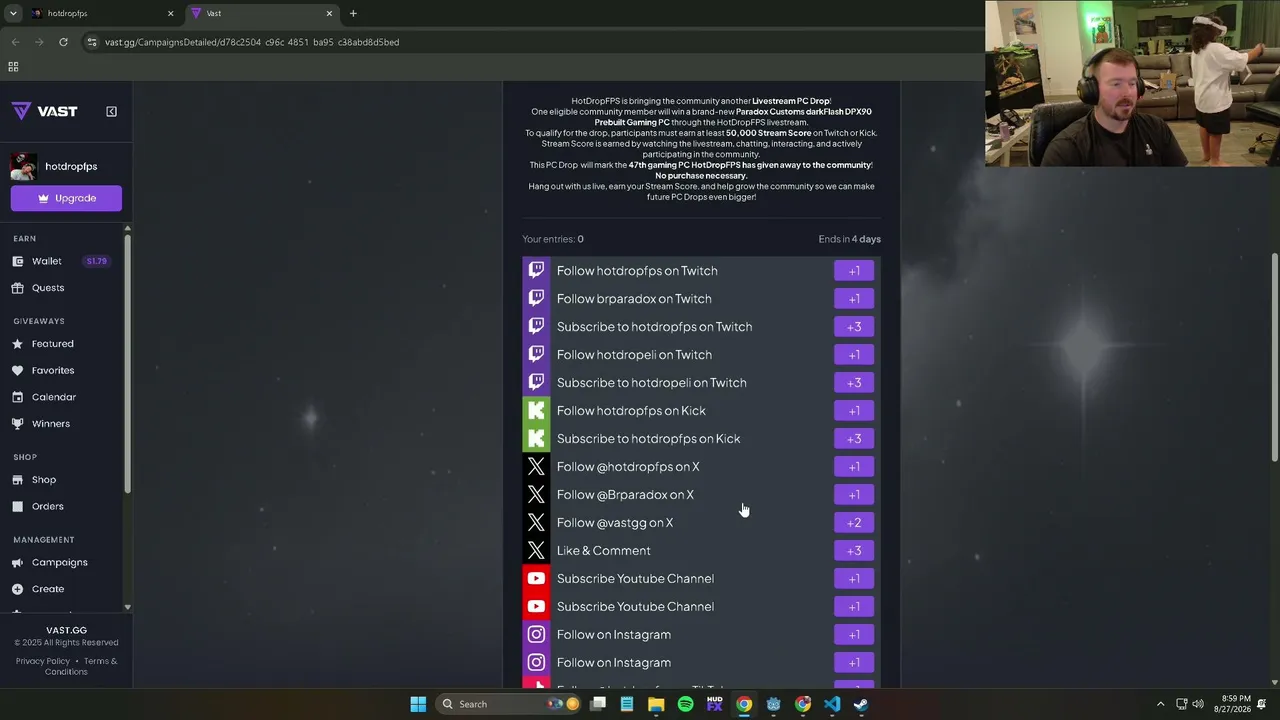Image resolution: width=1280 pixels, height=720 pixels.
Task: Click the X icon beside Follow @hotdropfps
Action: (536, 466)
